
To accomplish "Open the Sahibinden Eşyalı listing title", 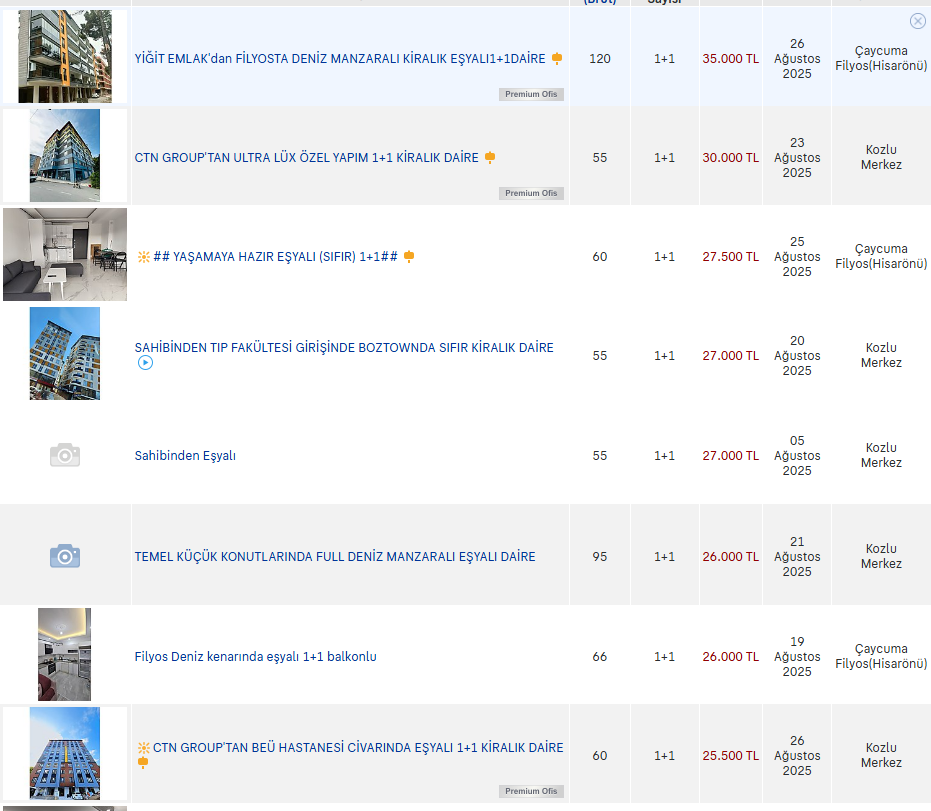I will (x=185, y=456).
